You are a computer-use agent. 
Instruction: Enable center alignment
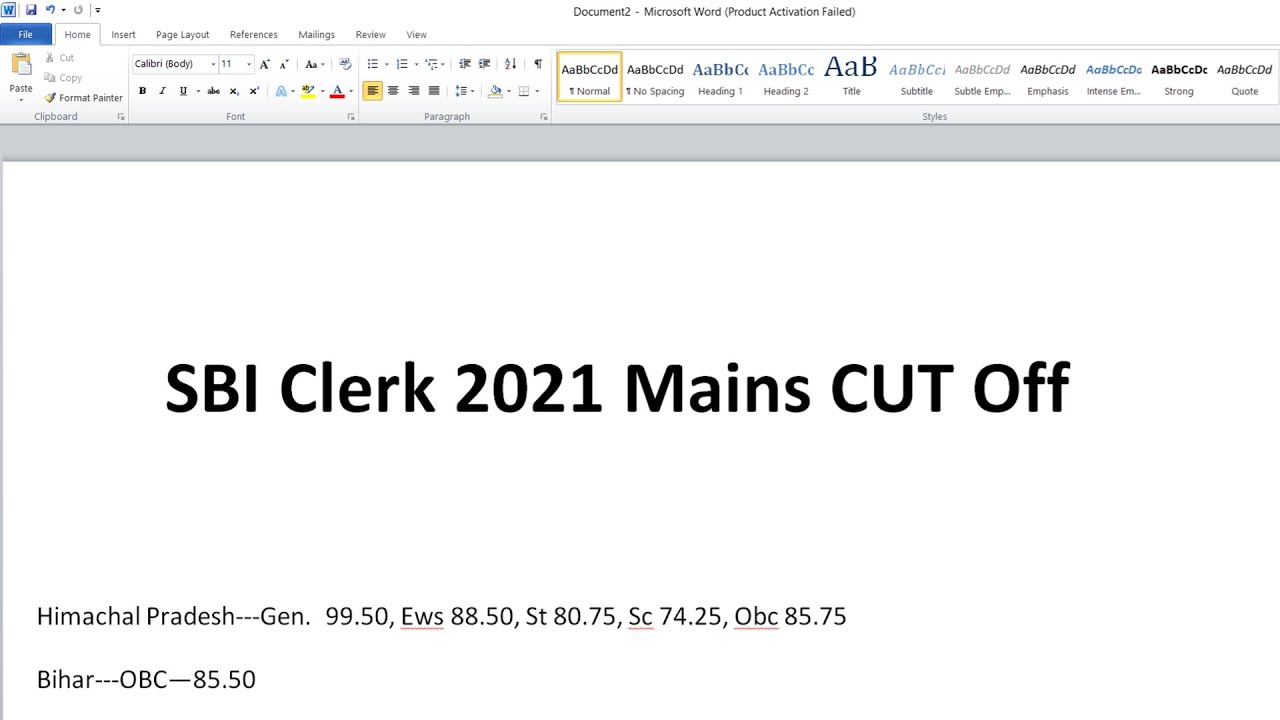[x=393, y=91]
